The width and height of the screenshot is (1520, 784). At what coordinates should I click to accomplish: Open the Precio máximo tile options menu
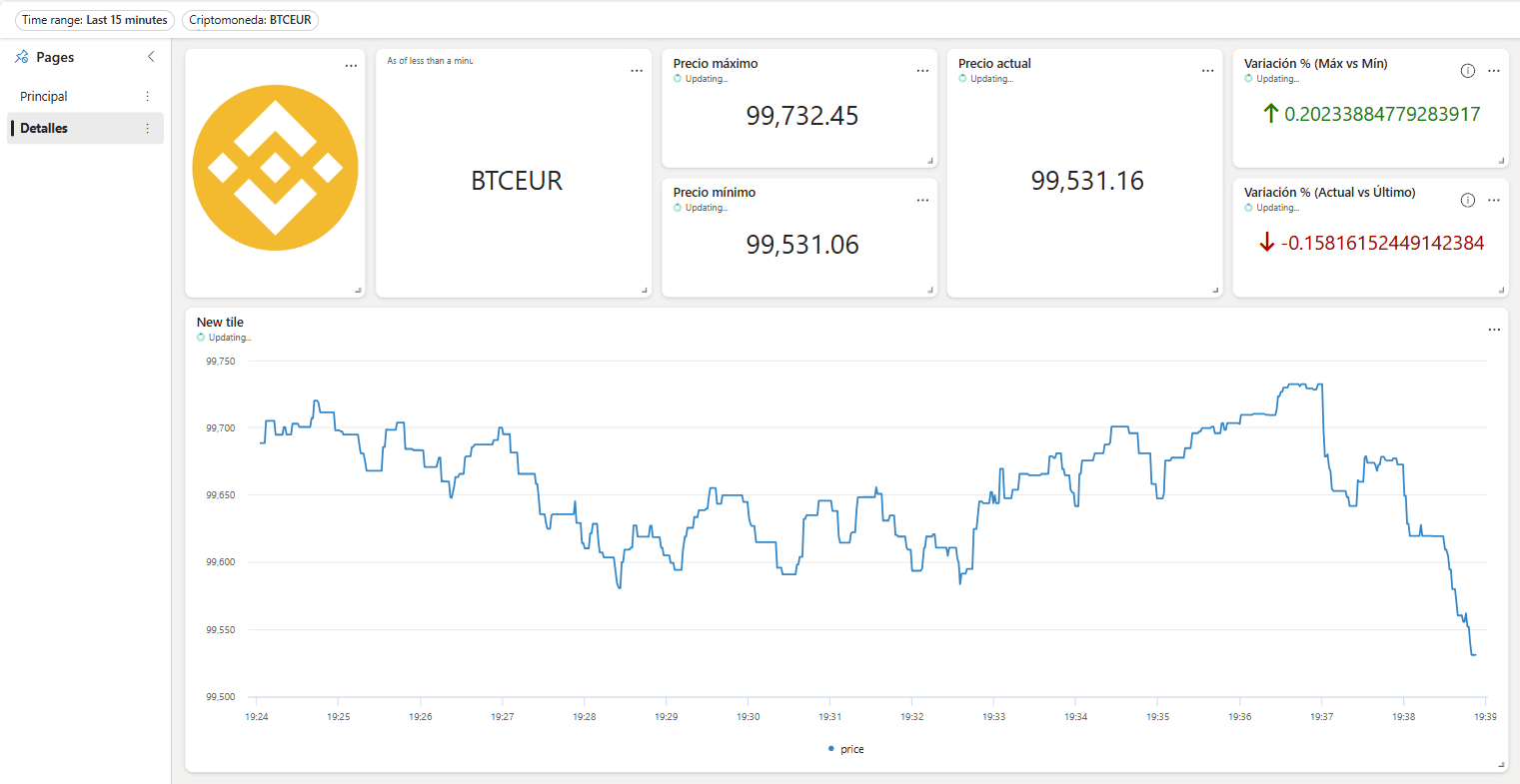[x=922, y=71]
